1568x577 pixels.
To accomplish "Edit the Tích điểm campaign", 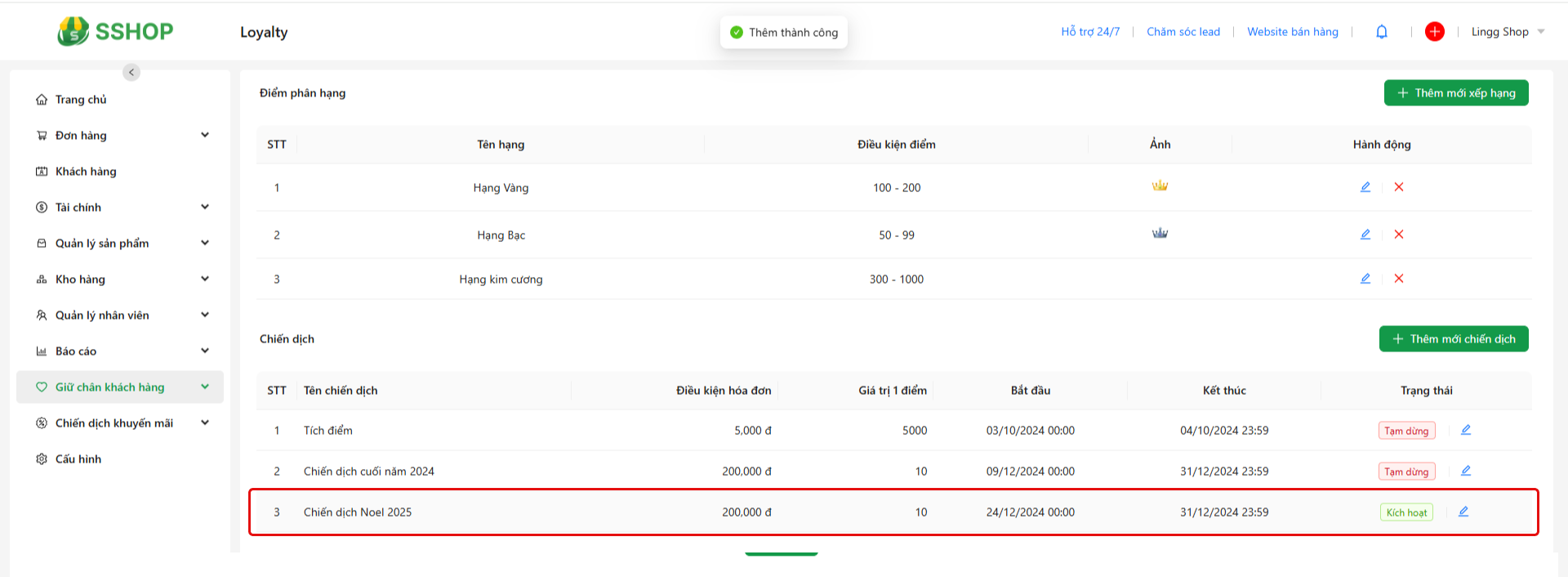I will [x=1466, y=430].
